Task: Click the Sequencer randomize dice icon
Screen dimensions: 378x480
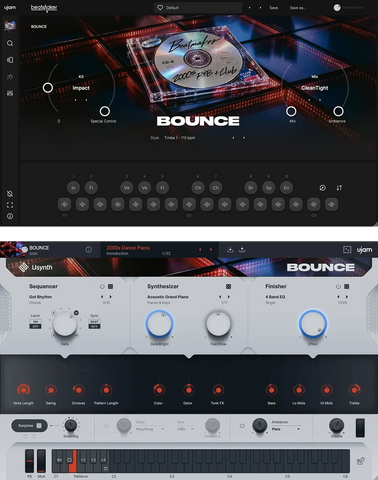Action: [111, 286]
